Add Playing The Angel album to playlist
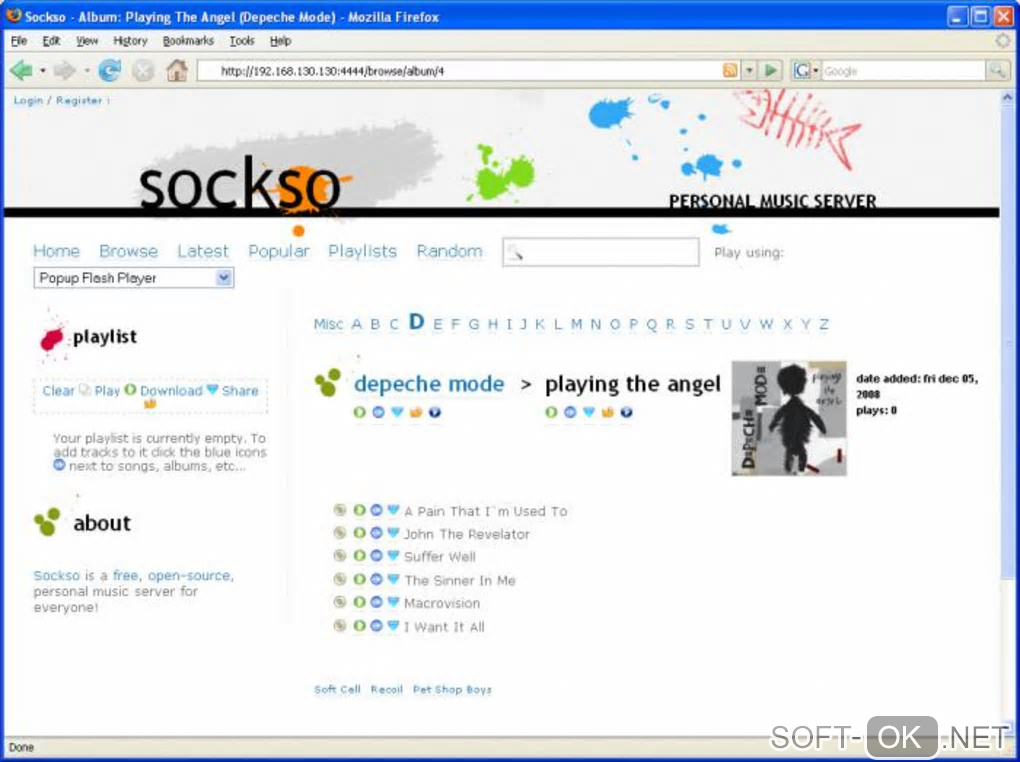Viewport: 1020px width, 762px height. tap(570, 412)
